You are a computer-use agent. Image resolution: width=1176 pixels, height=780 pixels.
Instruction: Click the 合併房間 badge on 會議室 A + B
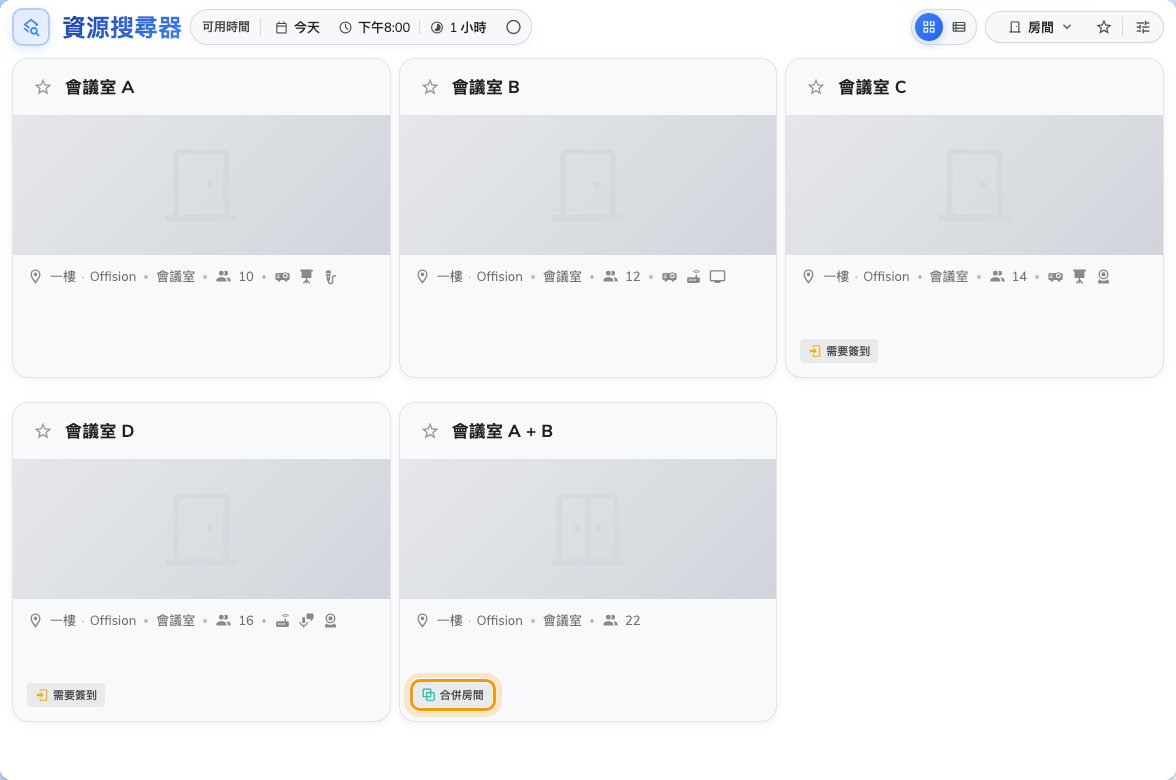[453, 695]
